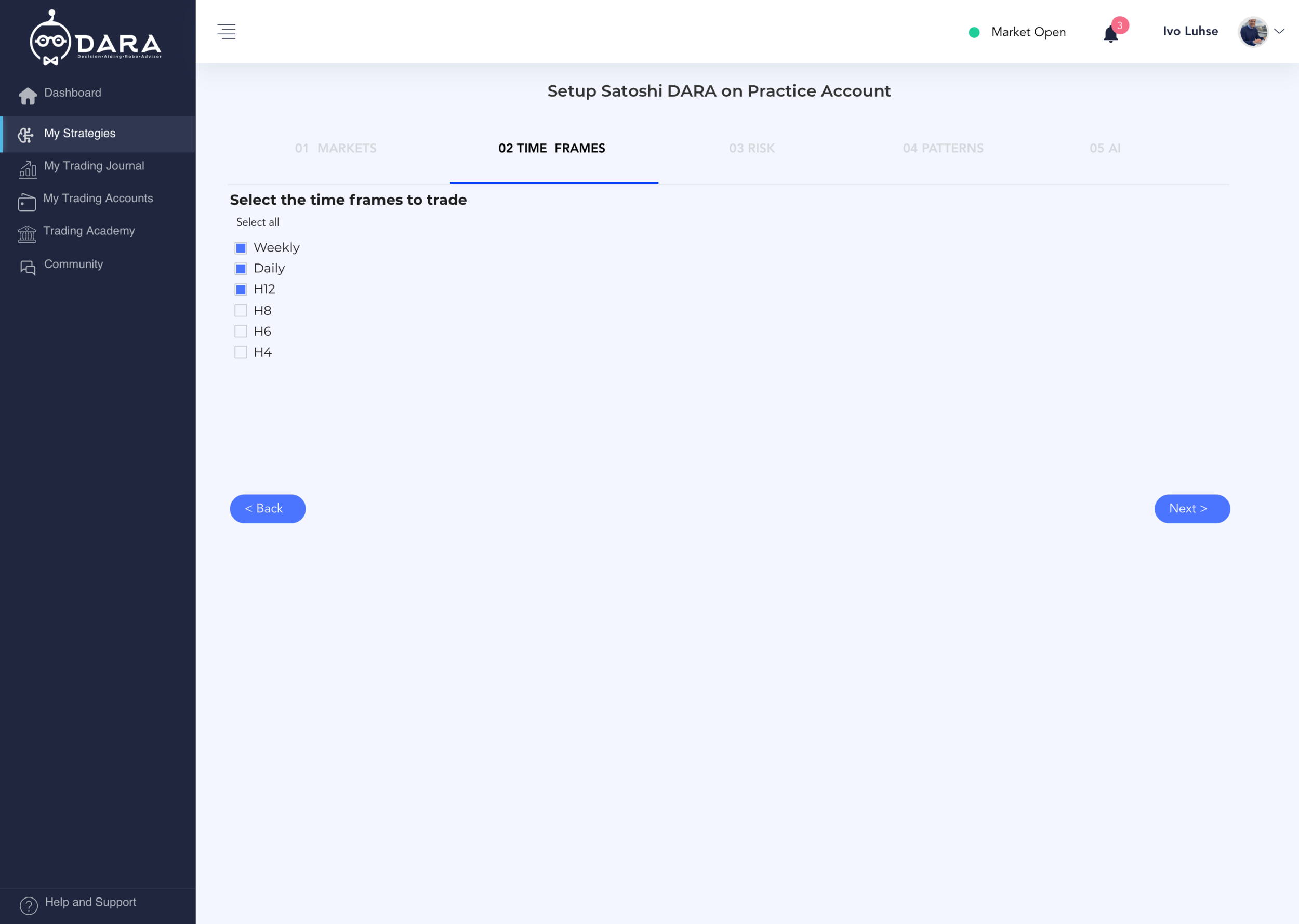
Task: Check the H4 time frame checkbox
Action: (x=241, y=352)
